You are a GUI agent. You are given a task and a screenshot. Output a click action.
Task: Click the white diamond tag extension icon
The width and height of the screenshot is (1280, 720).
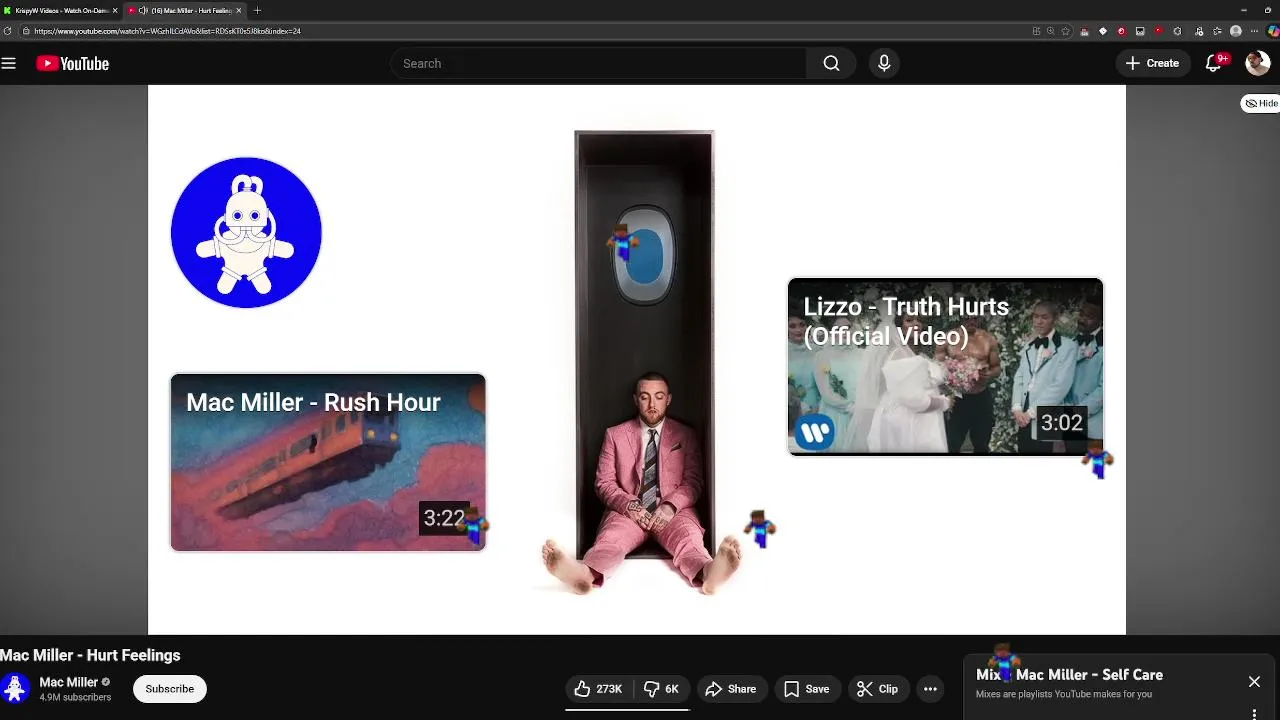tap(1103, 31)
